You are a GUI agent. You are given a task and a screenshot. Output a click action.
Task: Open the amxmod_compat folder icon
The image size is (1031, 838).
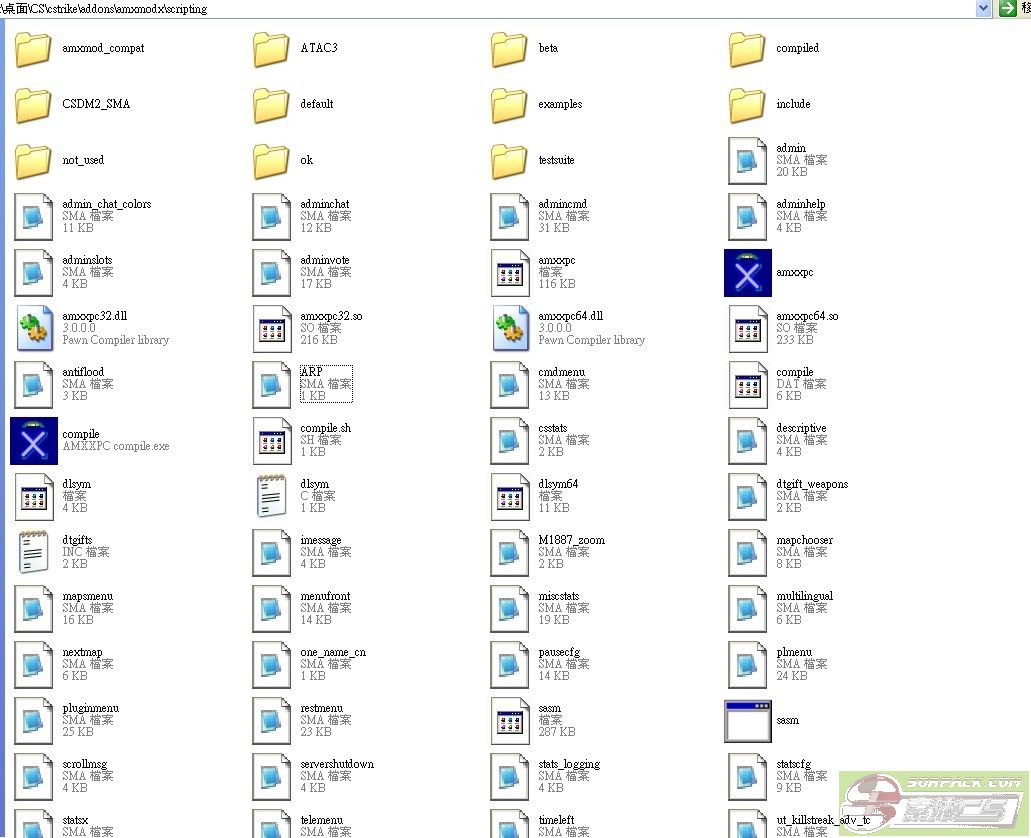33,49
